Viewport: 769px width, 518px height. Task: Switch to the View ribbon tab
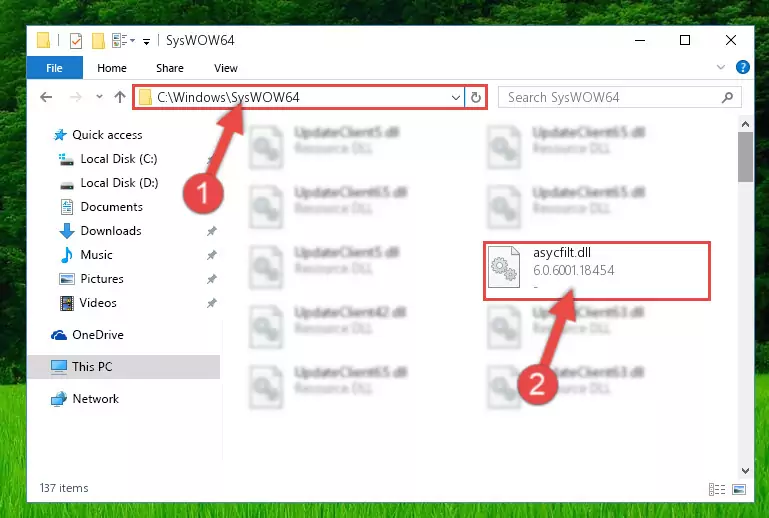coord(226,68)
